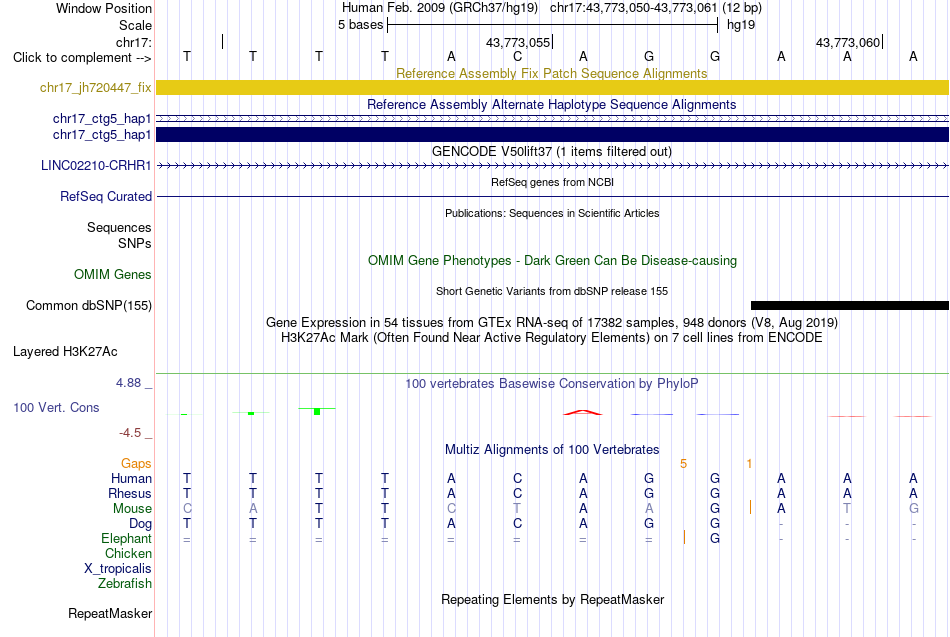Screen dimensions: 950x637
Task: Click the orange insertion mark in Elephant row
Action: (x=684, y=537)
